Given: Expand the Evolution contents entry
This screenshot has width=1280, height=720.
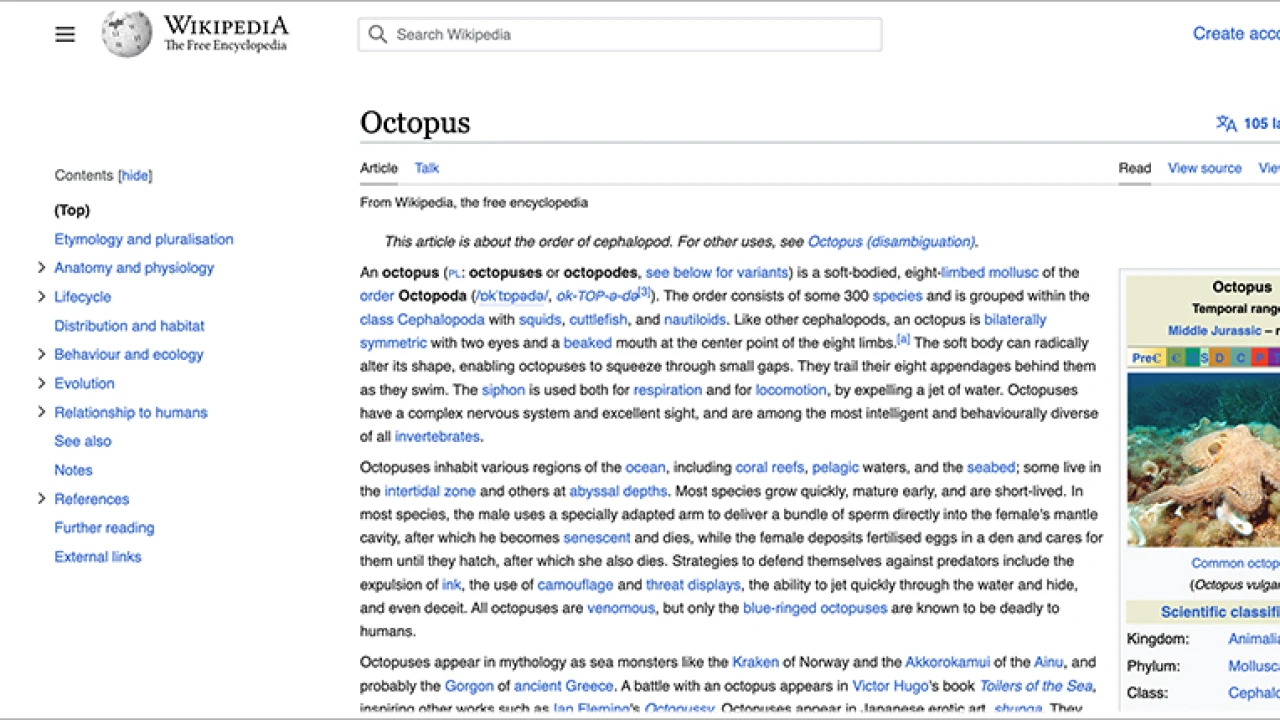Looking at the screenshot, I should [41, 383].
